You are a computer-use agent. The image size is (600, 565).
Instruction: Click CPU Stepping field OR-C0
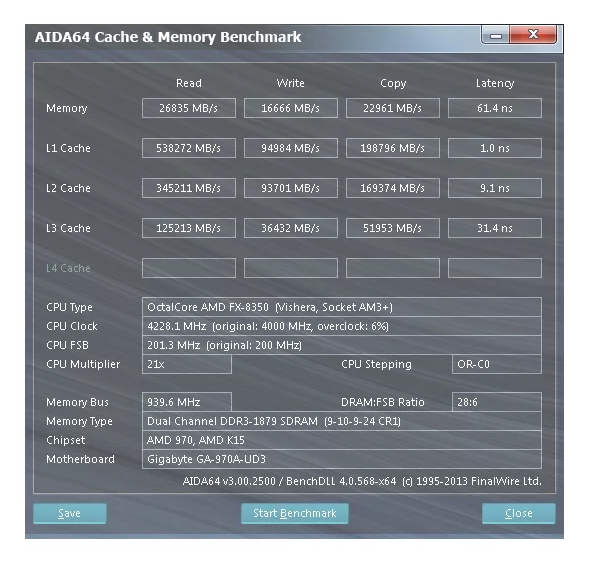pyautogui.click(x=497, y=364)
